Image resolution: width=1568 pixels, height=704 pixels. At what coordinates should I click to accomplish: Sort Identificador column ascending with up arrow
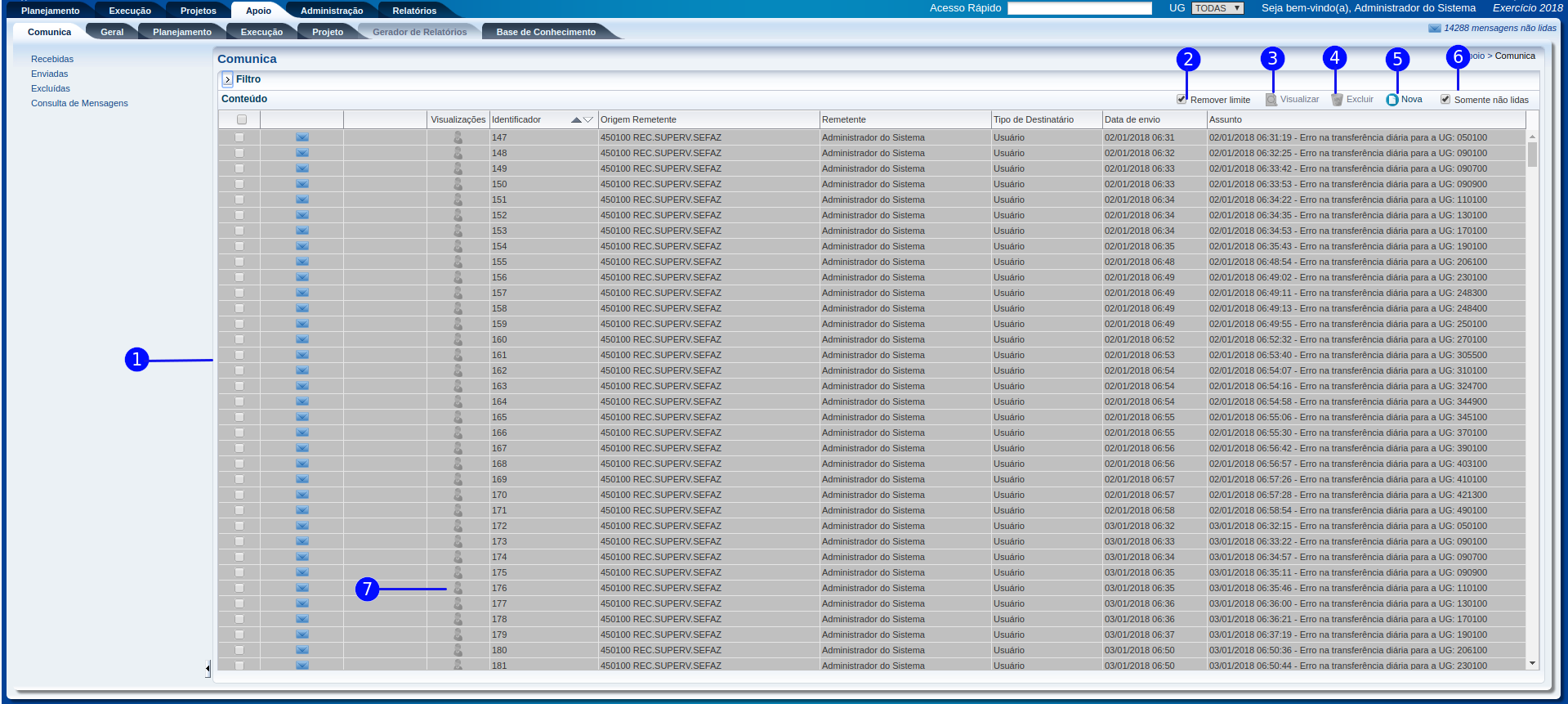[576, 120]
